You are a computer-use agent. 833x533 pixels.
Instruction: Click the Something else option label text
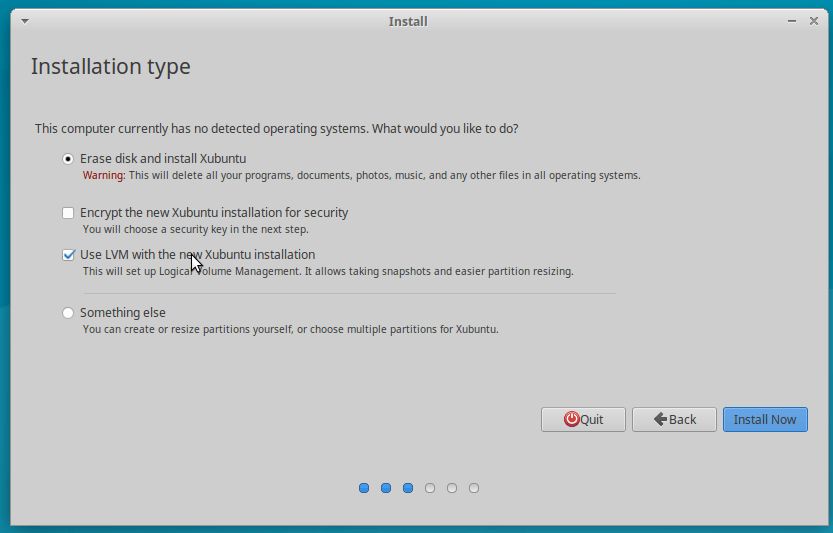[123, 313]
